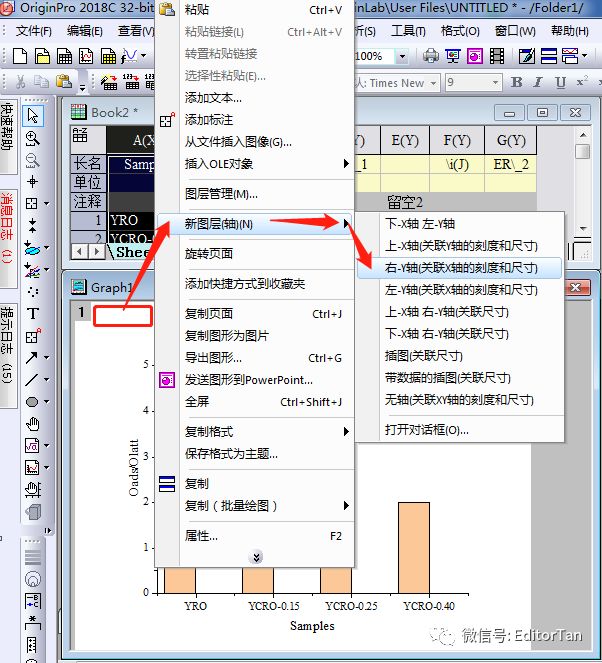602x663 pixels.
Task: Open the 格式(O) menu
Action: click(460, 31)
